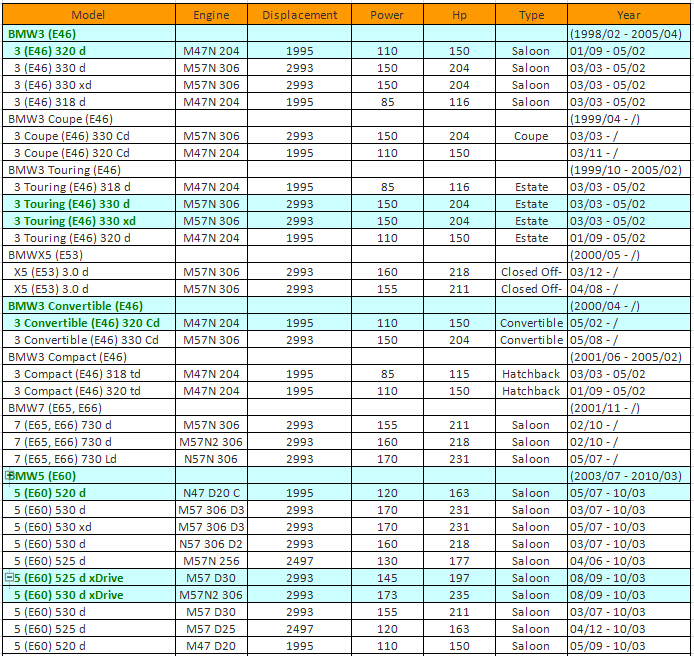
Task: Select the year cell (1998/02 - 2005/04)
Action: [x=629, y=34]
